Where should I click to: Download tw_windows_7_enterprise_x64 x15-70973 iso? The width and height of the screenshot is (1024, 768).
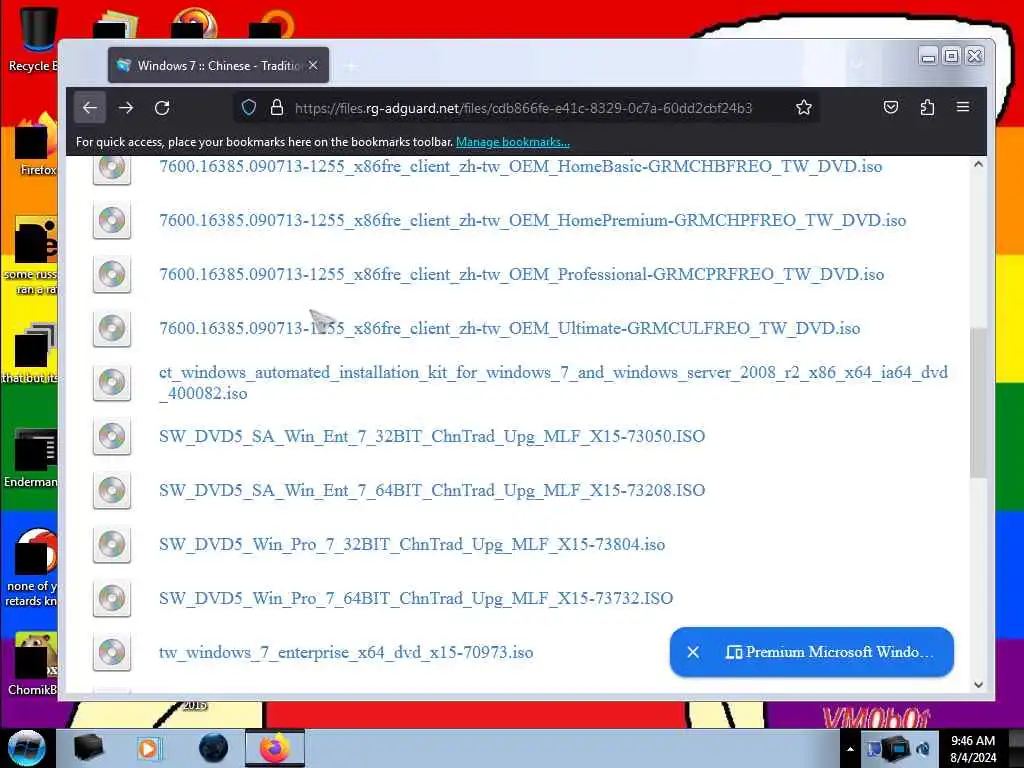(345, 652)
